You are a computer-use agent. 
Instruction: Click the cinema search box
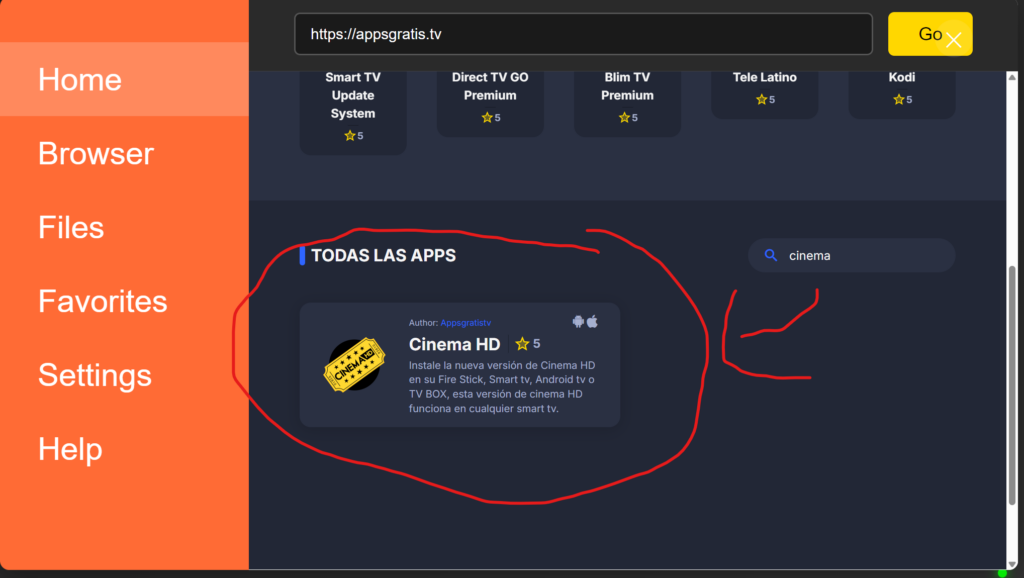(x=860, y=255)
